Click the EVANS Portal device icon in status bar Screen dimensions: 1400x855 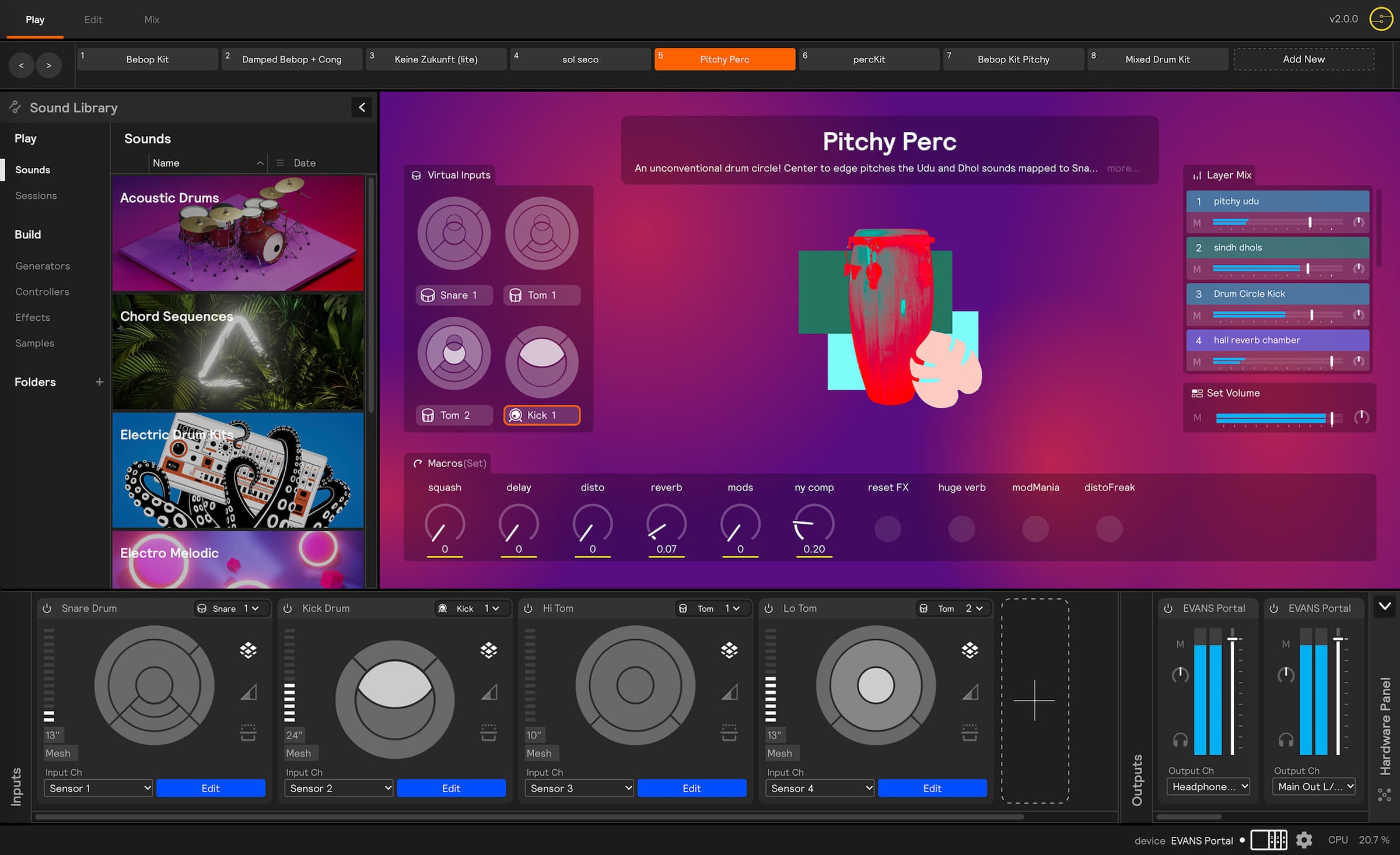pyautogui.click(x=1269, y=840)
